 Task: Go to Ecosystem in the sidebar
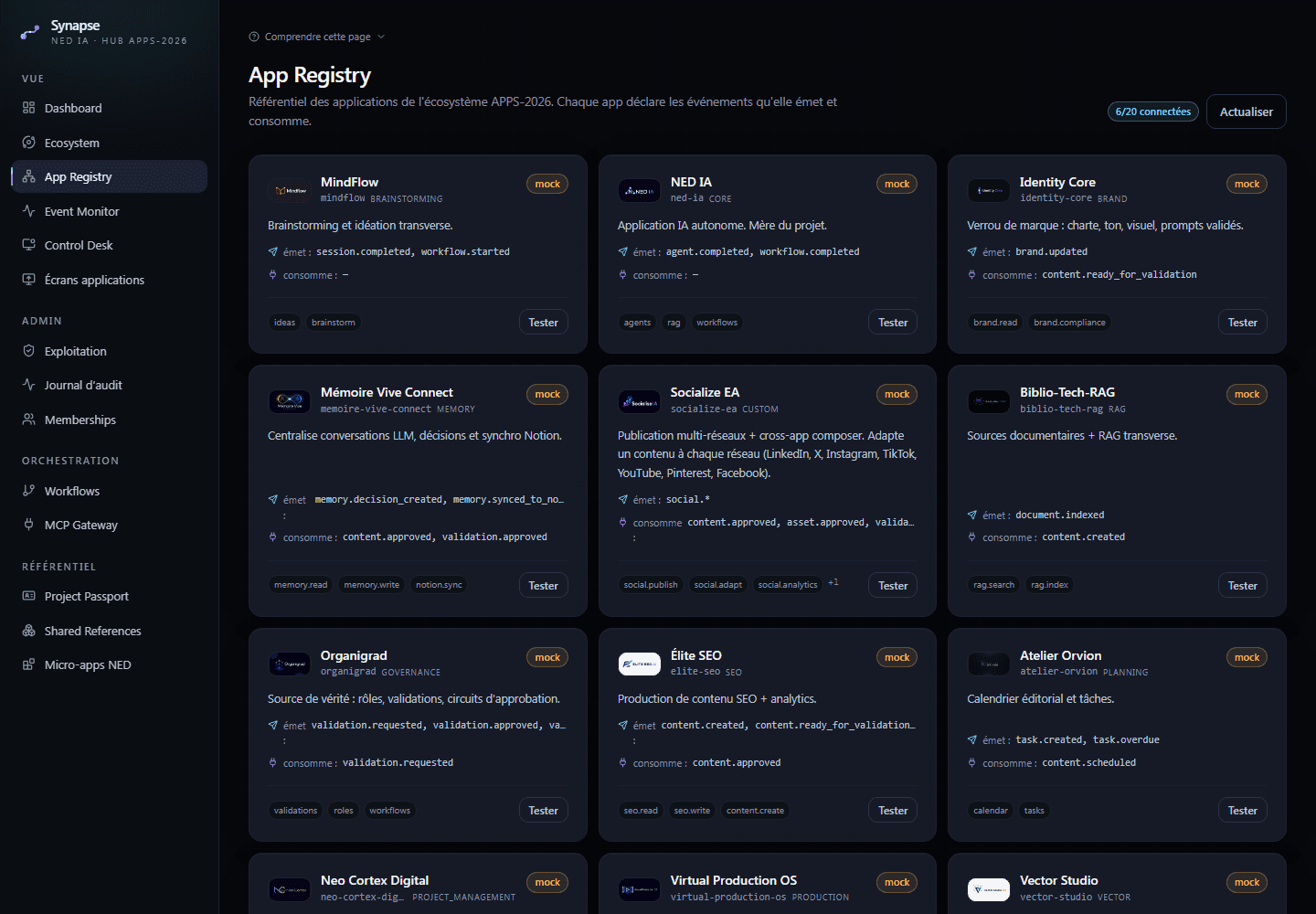[x=110, y=143]
